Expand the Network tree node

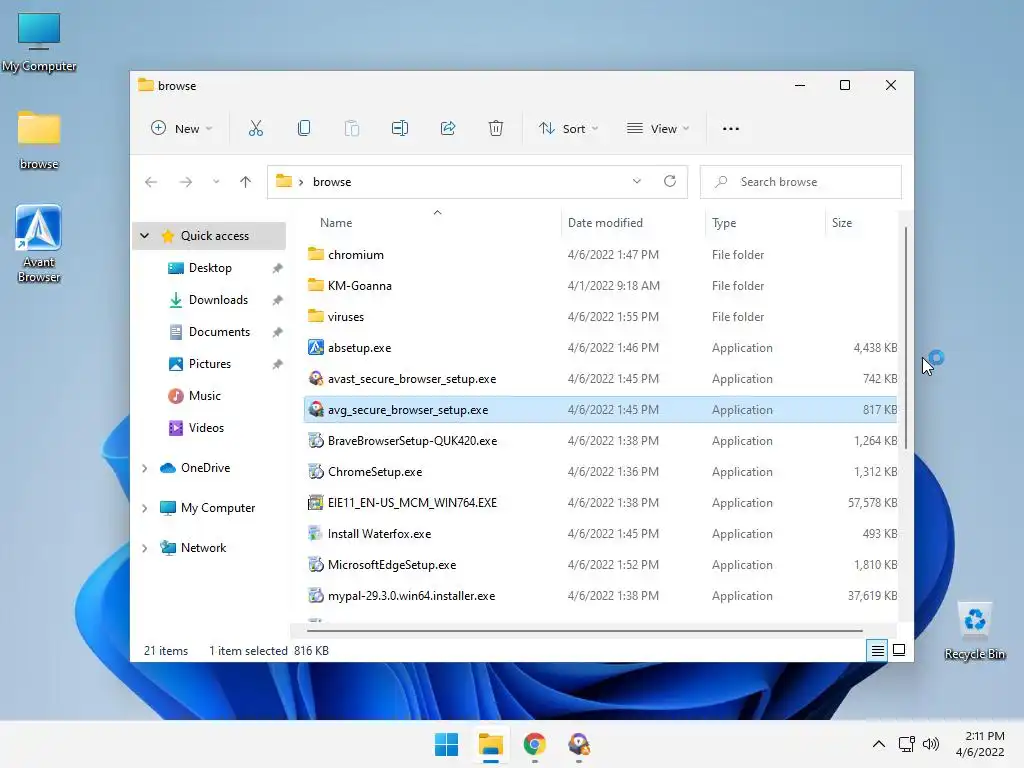point(145,548)
